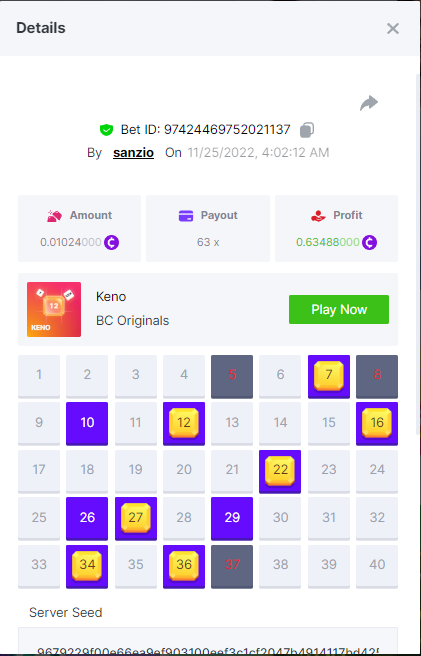Image resolution: width=421 pixels, height=656 pixels.
Task: Copy the Bet ID with the copy icon
Action: (x=307, y=130)
